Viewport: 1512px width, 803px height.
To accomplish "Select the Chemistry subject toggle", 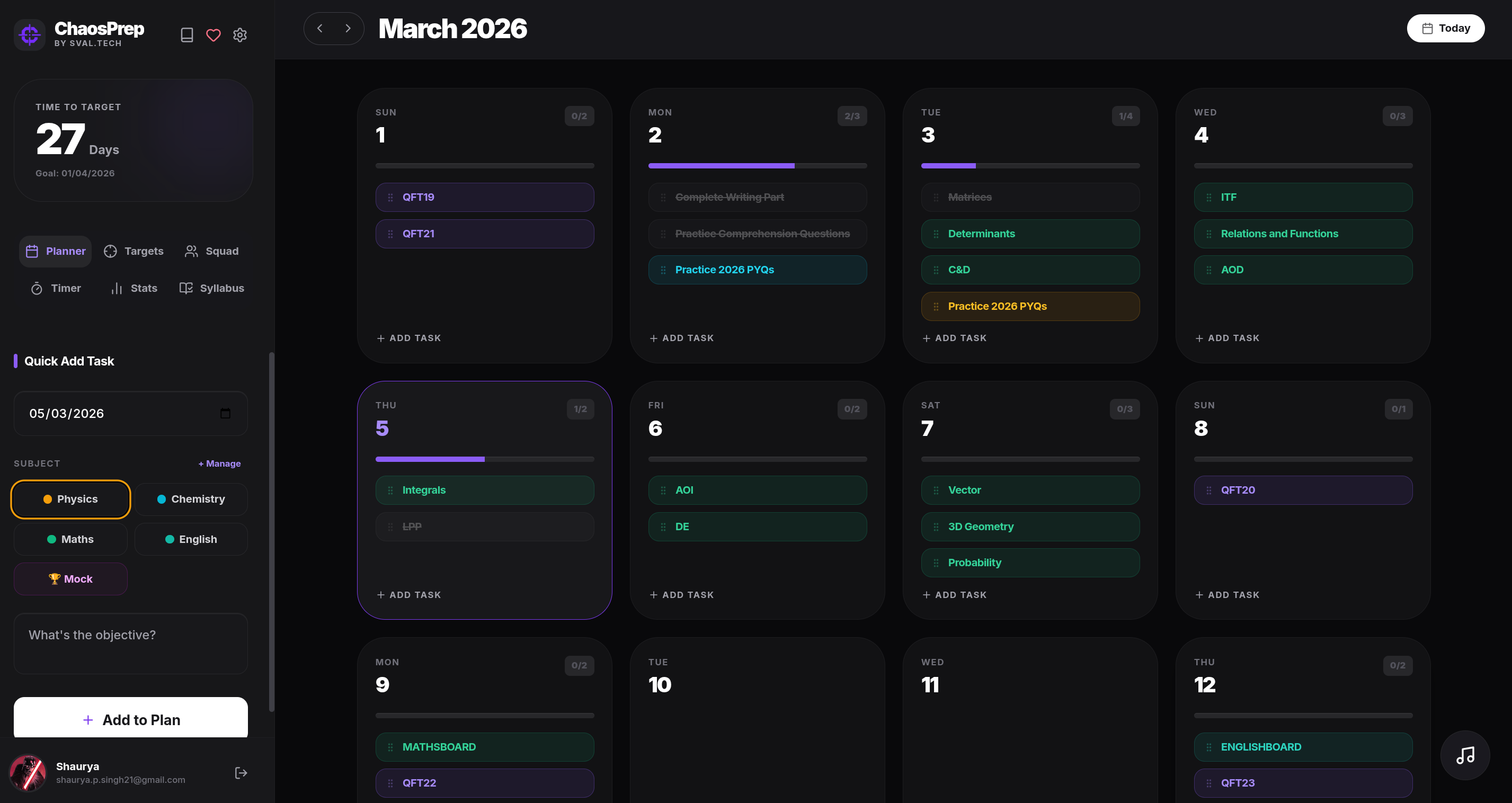I will pyautogui.click(x=191, y=499).
